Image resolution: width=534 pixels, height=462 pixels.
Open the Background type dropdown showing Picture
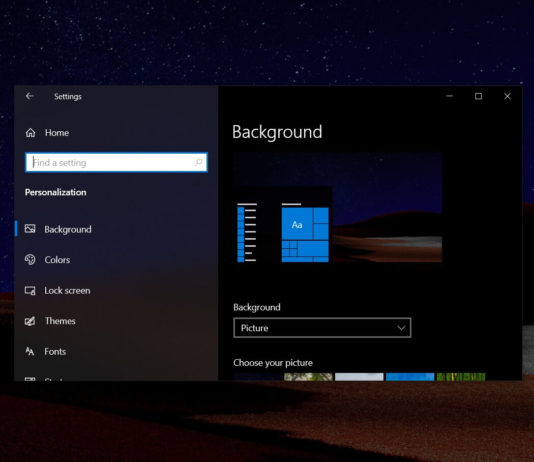click(x=322, y=328)
